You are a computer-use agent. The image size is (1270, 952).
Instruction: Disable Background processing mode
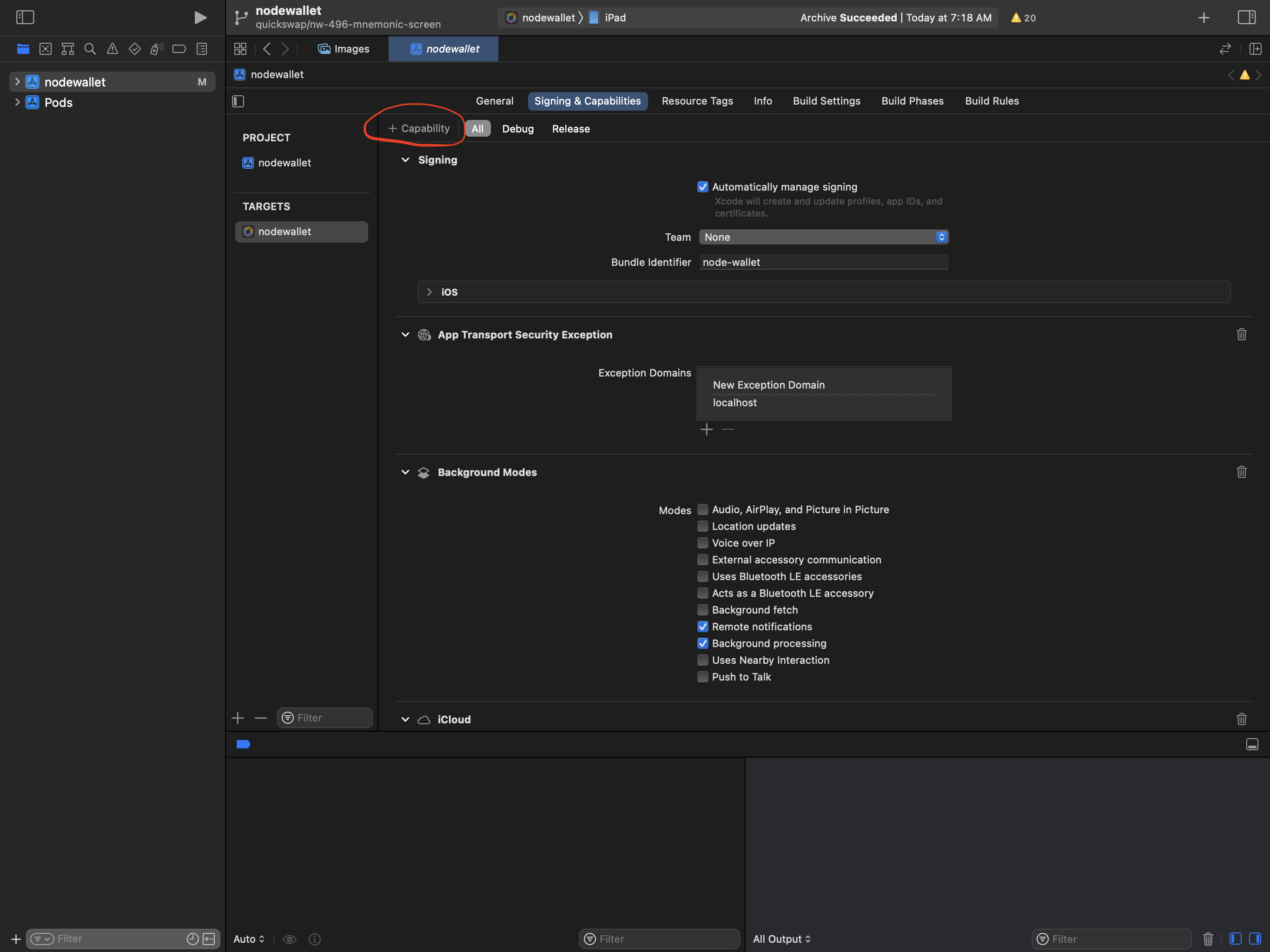tap(703, 643)
